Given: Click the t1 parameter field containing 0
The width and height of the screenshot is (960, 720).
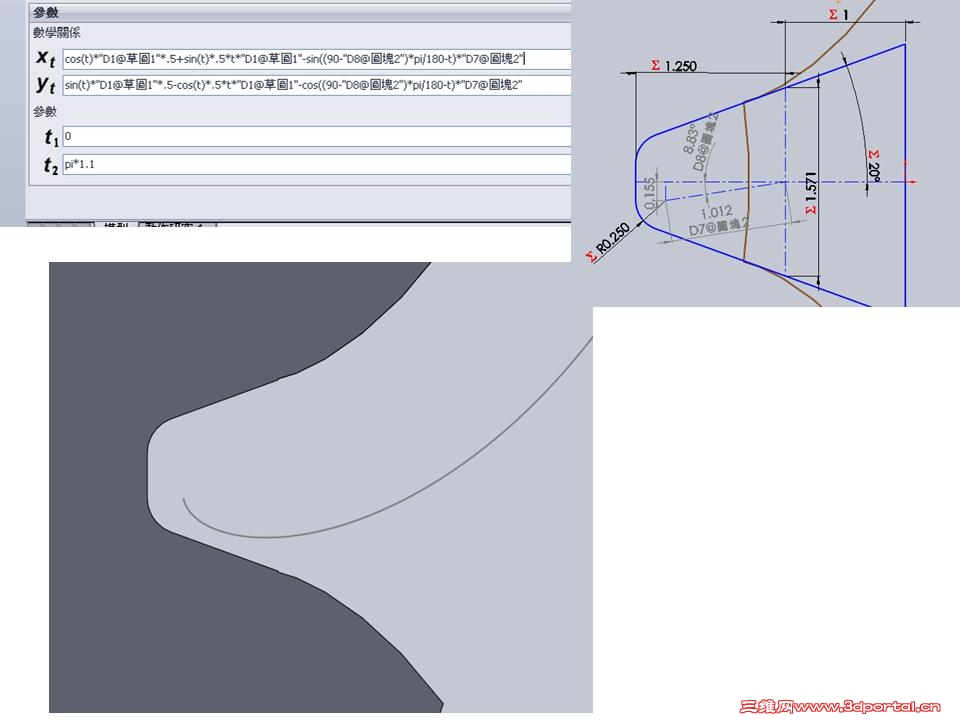Looking at the screenshot, I should [x=317, y=136].
